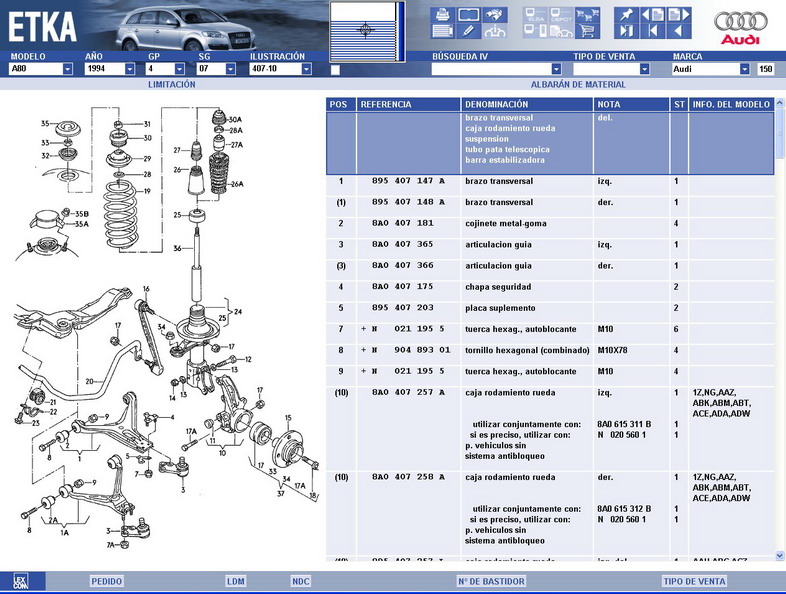Click the single shopping cart icon

click(587, 31)
